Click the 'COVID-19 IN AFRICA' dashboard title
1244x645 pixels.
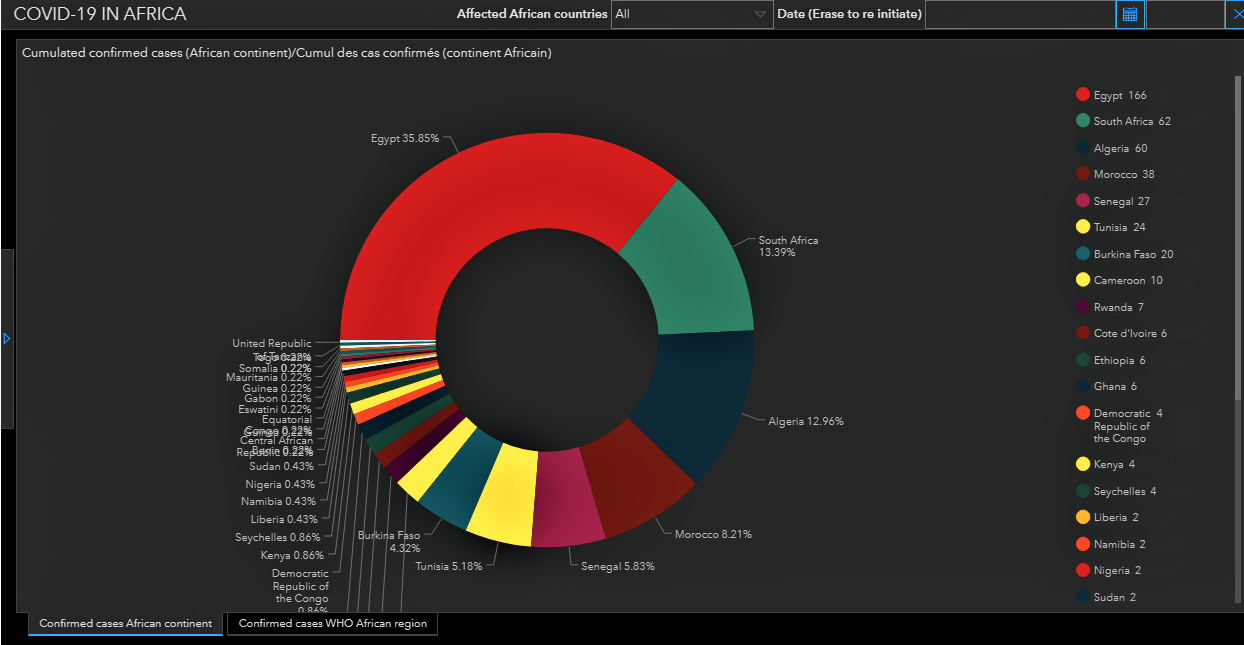click(x=100, y=15)
